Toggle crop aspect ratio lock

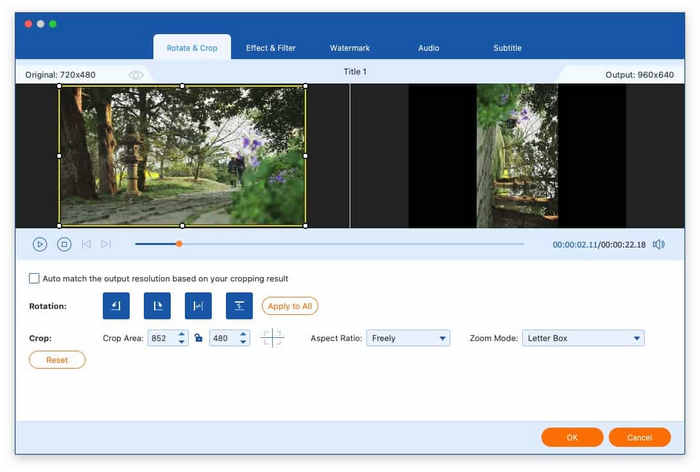click(199, 338)
